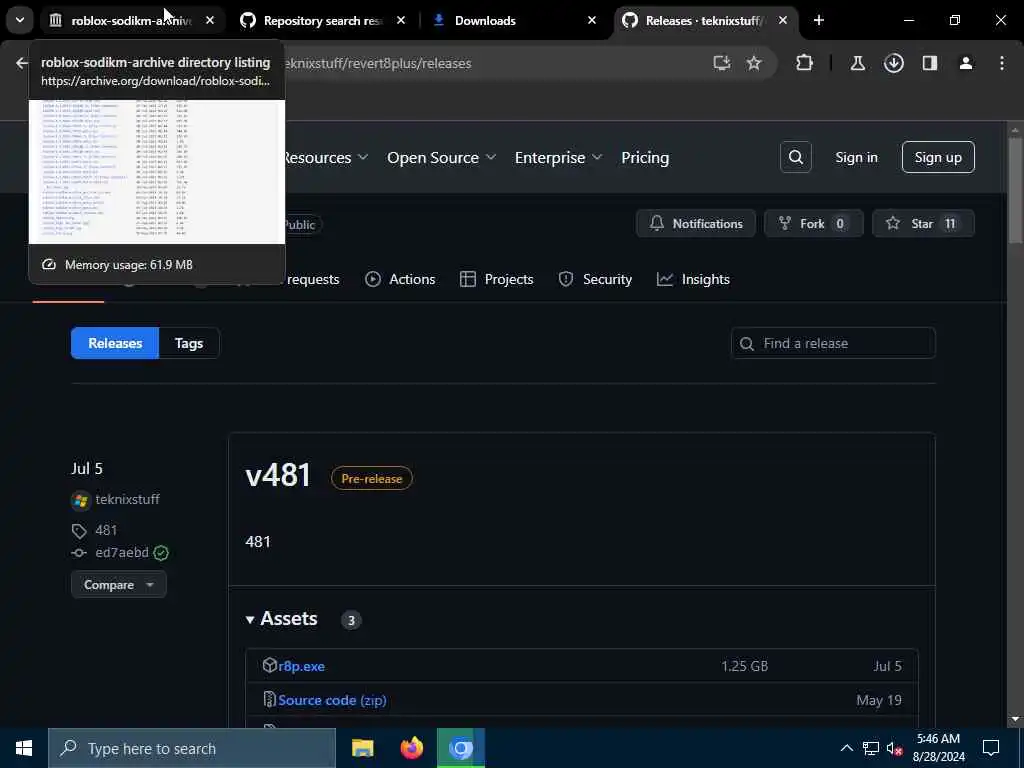Open tag 481 link
The image size is (1024, 768).
[106, 530]
